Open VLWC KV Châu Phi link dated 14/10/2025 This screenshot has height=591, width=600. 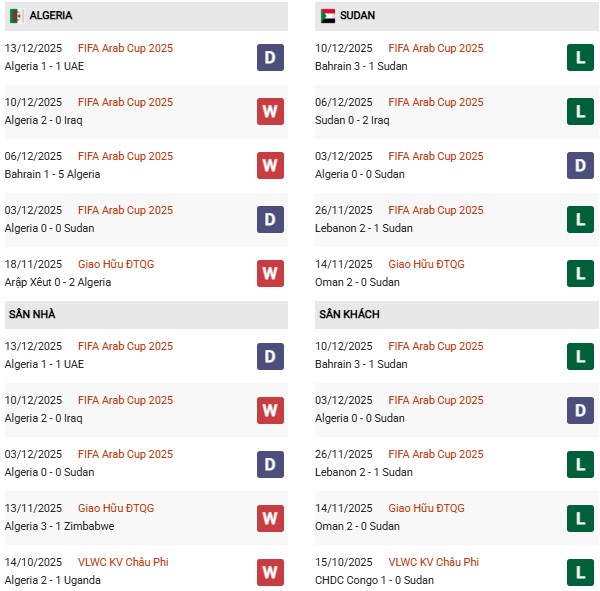tap(123, 562)
